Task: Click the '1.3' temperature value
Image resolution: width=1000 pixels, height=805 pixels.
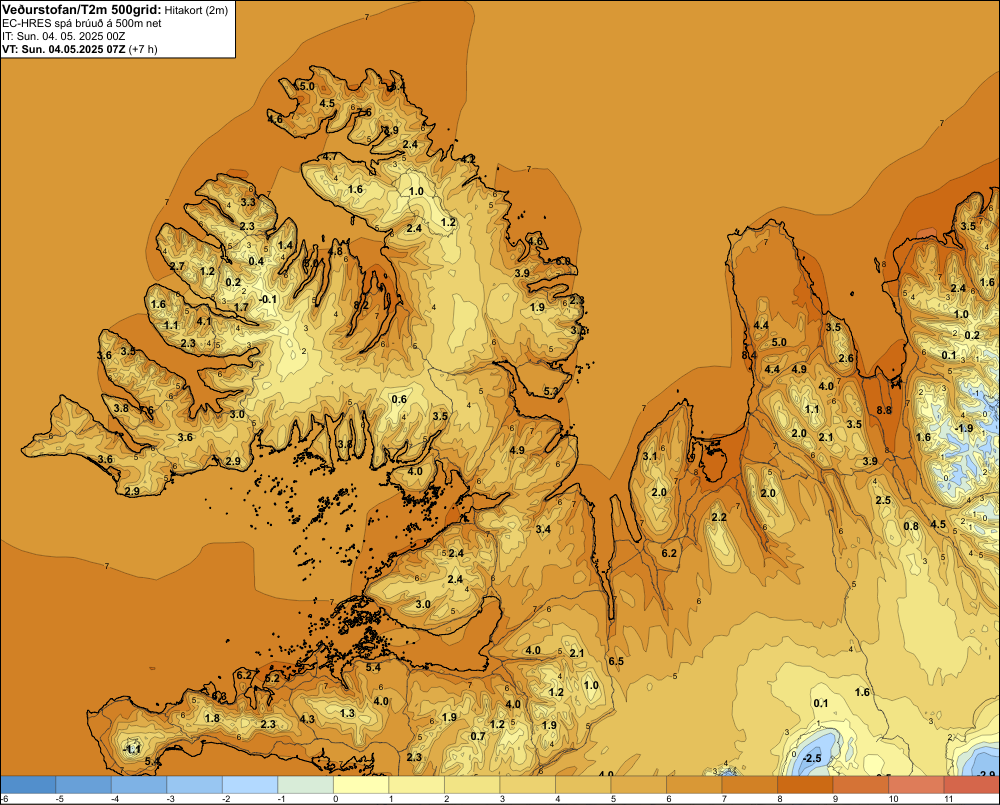Action: pyautogui.click(x=347, y=713)
